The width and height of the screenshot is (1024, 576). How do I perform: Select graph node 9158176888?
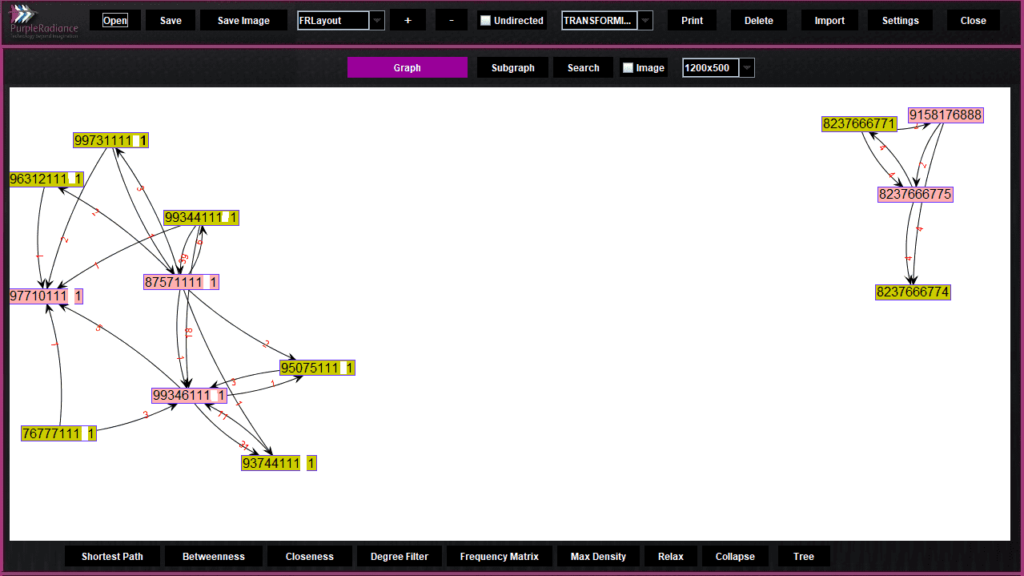(x=946, y=116)
